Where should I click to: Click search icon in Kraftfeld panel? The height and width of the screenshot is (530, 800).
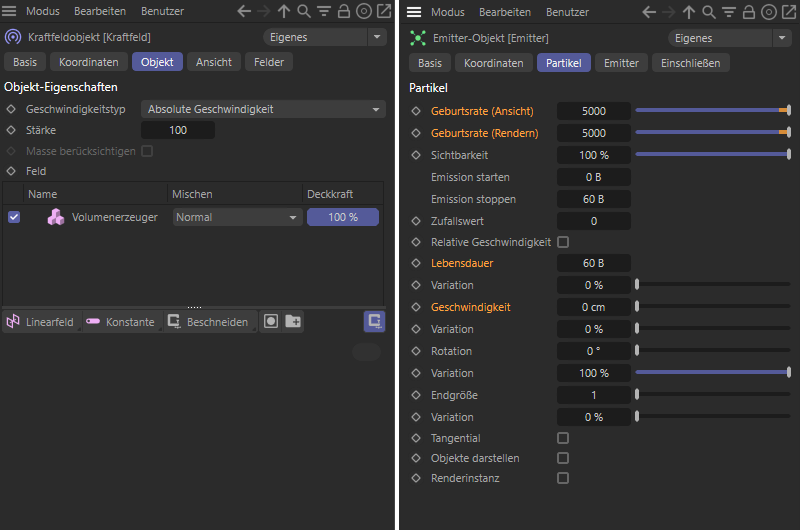(304, 11)
